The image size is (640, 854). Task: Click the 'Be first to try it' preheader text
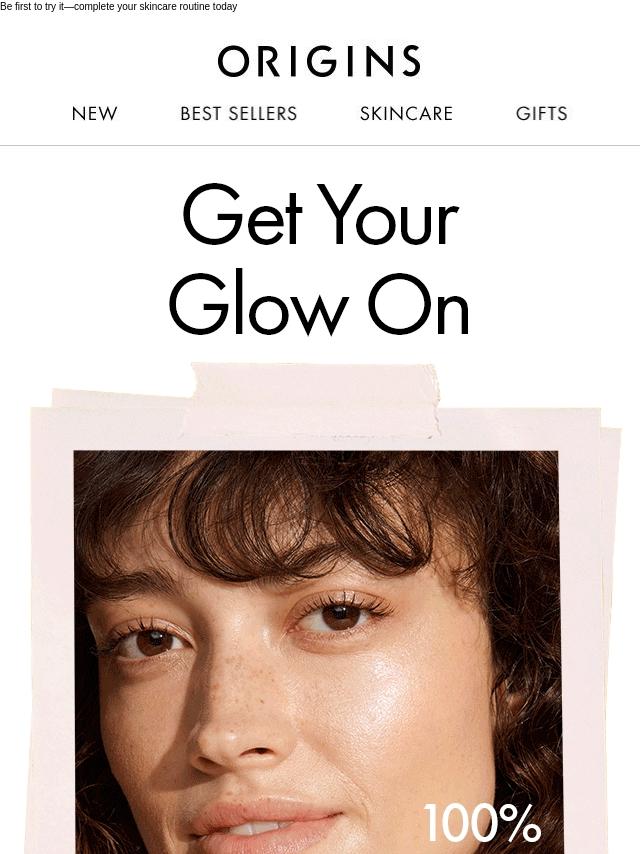[x=32, y=7]
